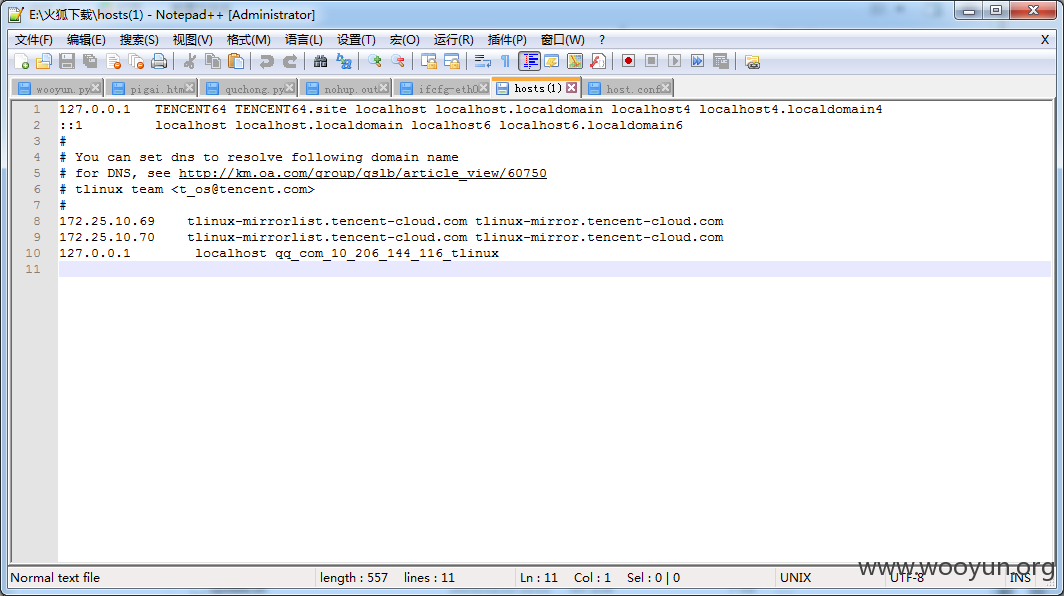Click the Cut scissors icon

[190, 62]
